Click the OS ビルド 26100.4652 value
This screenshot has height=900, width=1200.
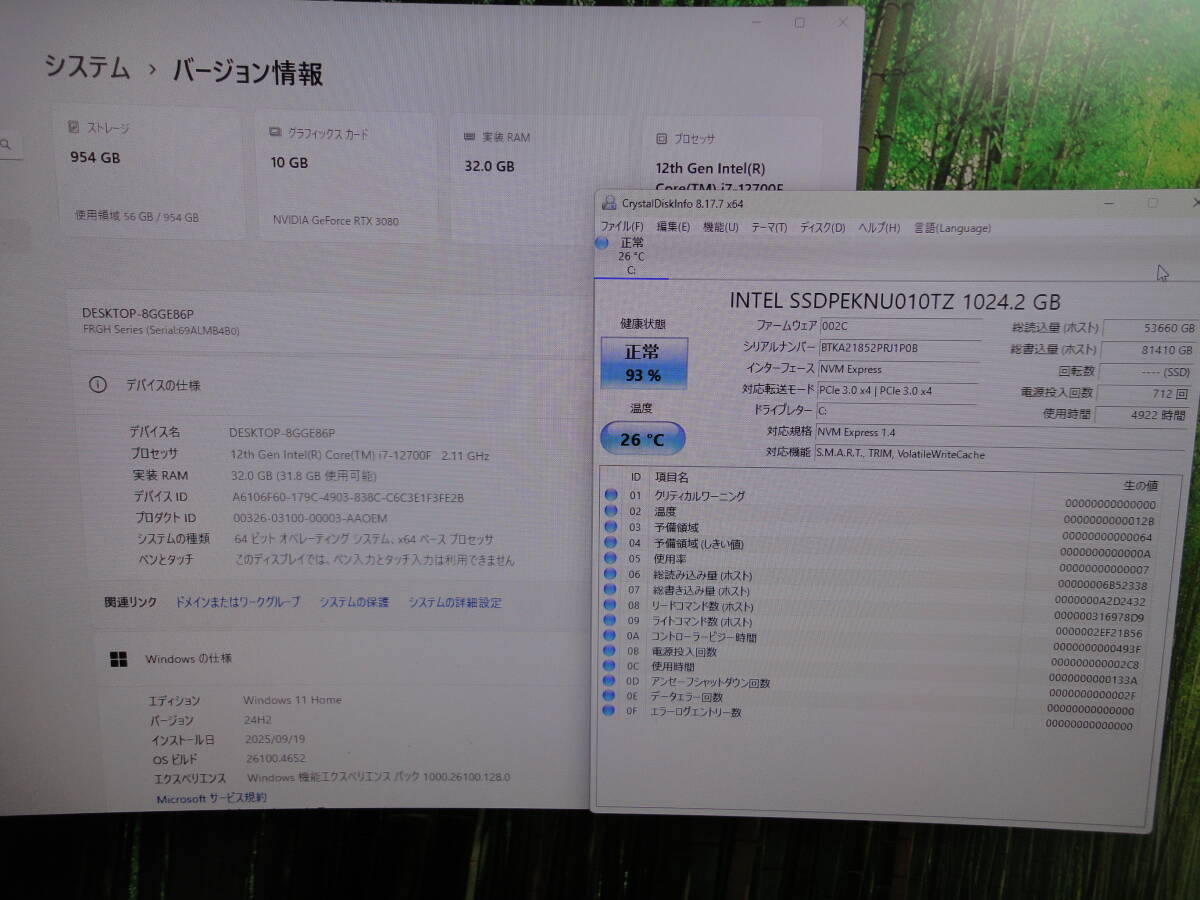(x=275, y=758)
